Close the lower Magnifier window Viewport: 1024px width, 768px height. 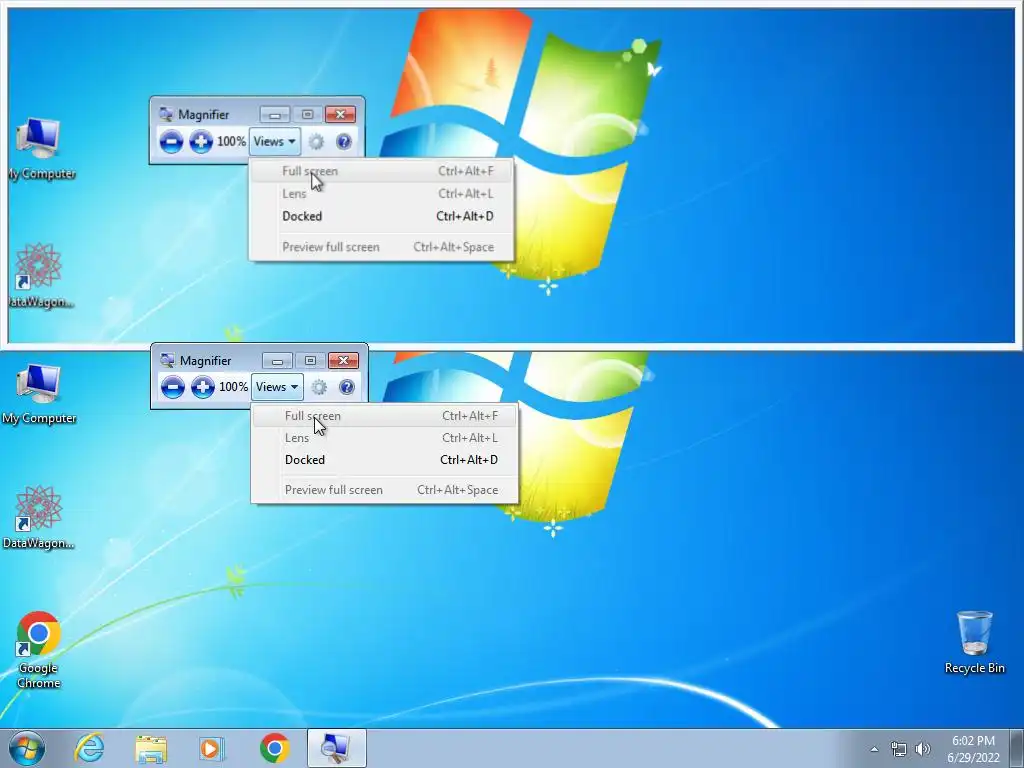(x=344, y=361)
